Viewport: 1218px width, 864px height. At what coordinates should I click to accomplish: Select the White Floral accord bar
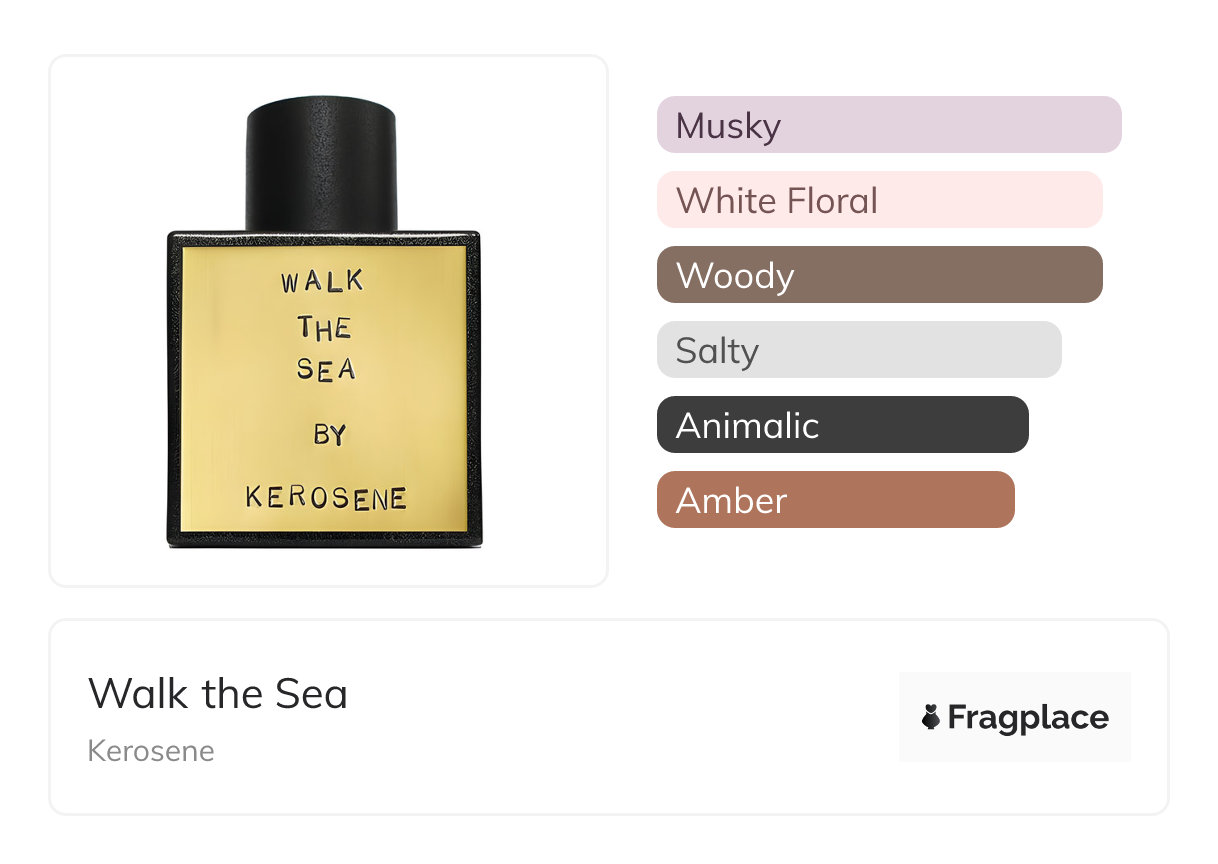(x=880, y=200)
